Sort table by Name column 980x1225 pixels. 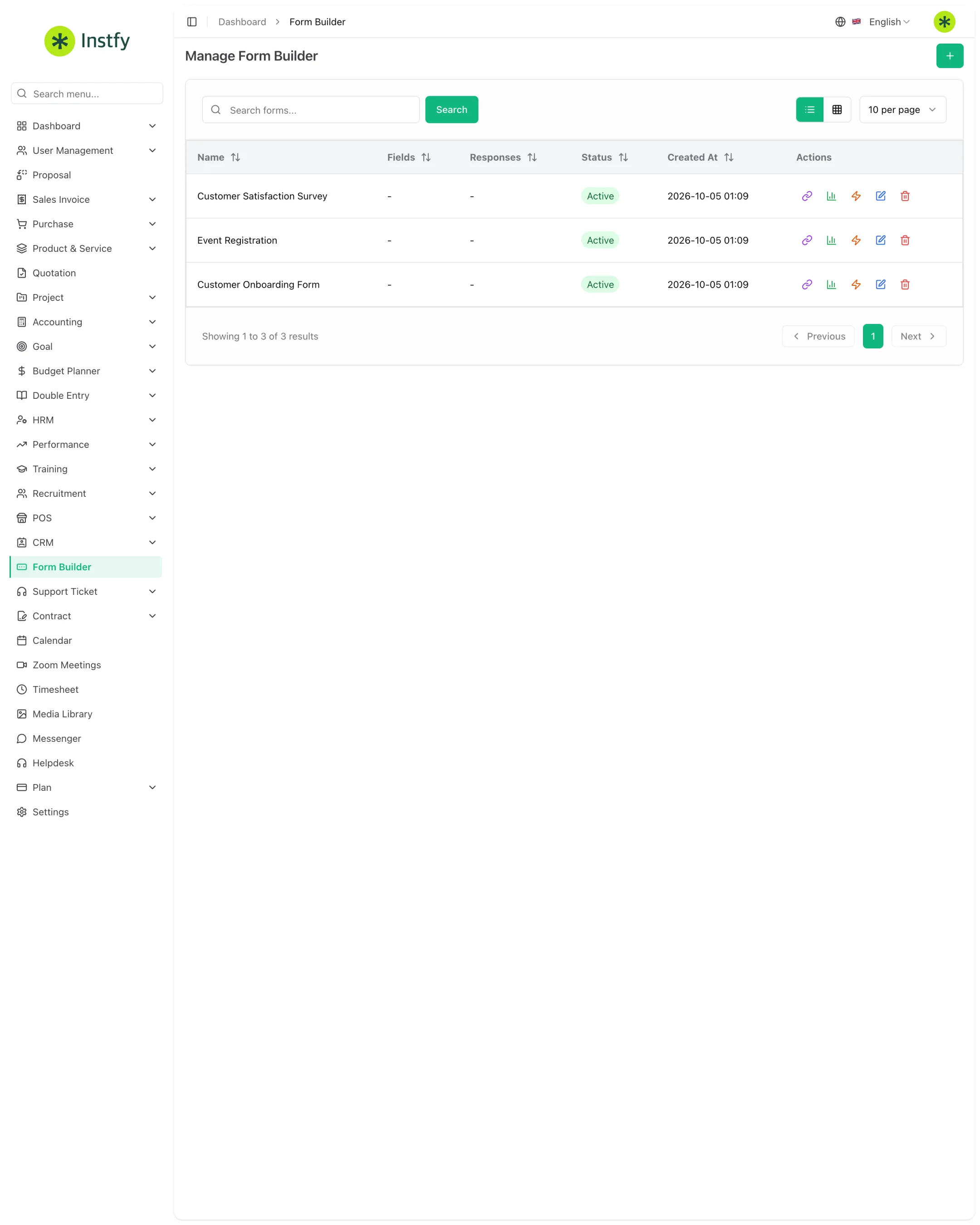pyautogui.click(x=219, y=157)
